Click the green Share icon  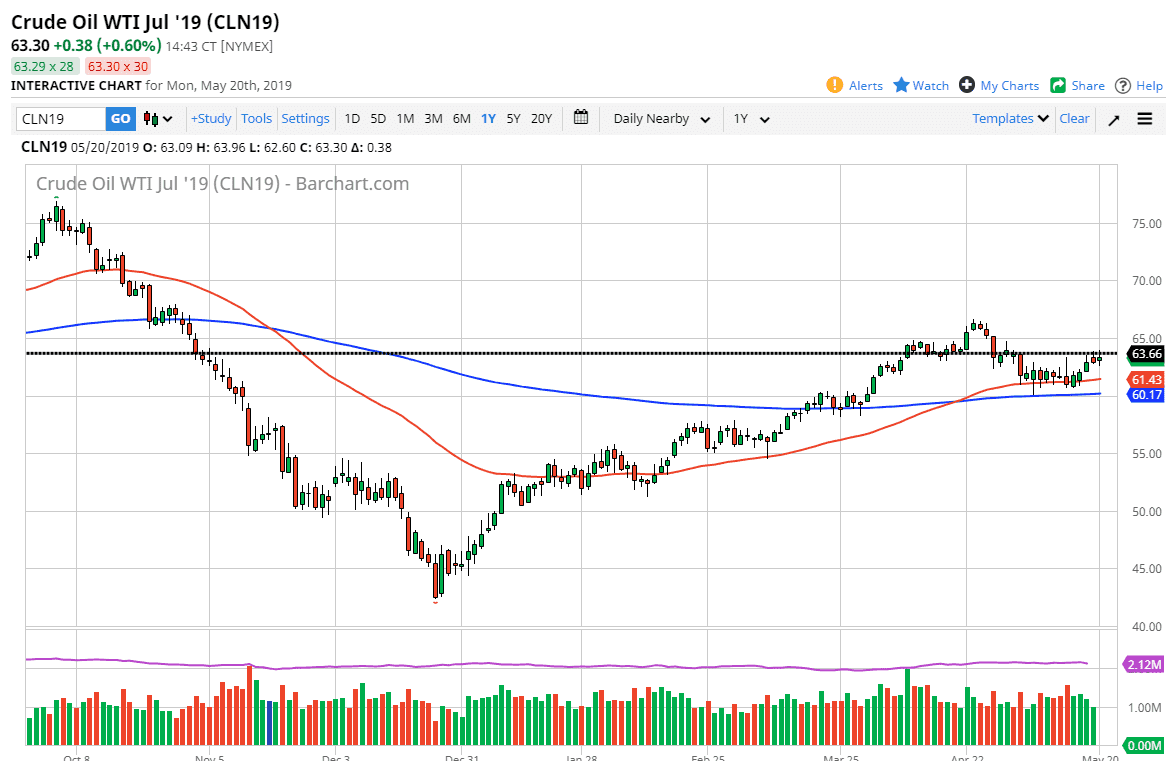[1058, 85]
